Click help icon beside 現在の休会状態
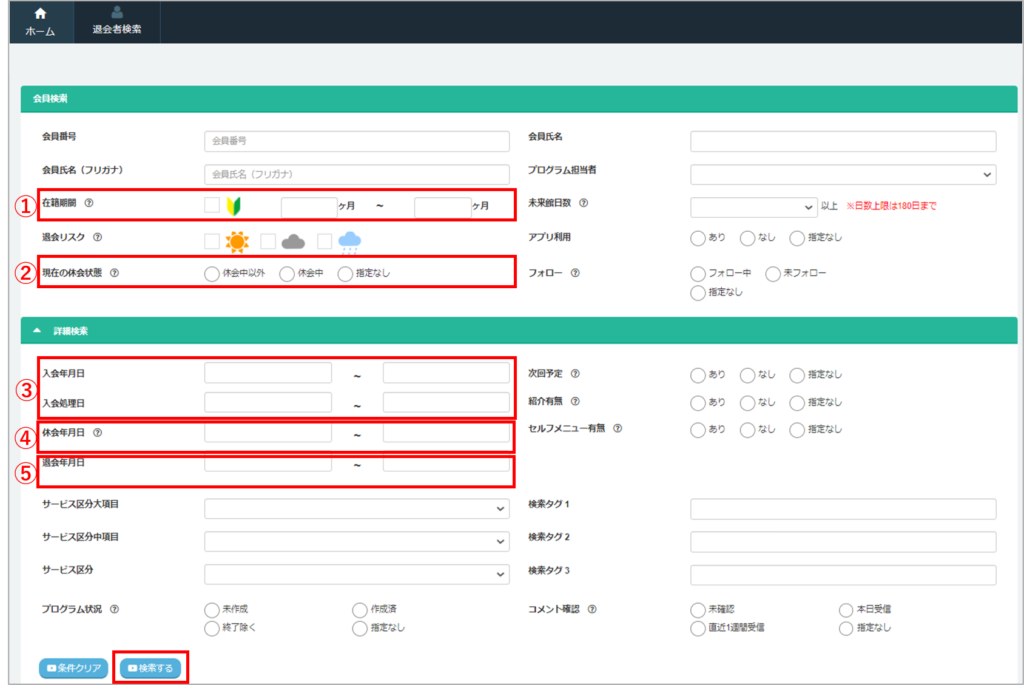Viewport: 1024px width, 685px height. pos(113,272)
